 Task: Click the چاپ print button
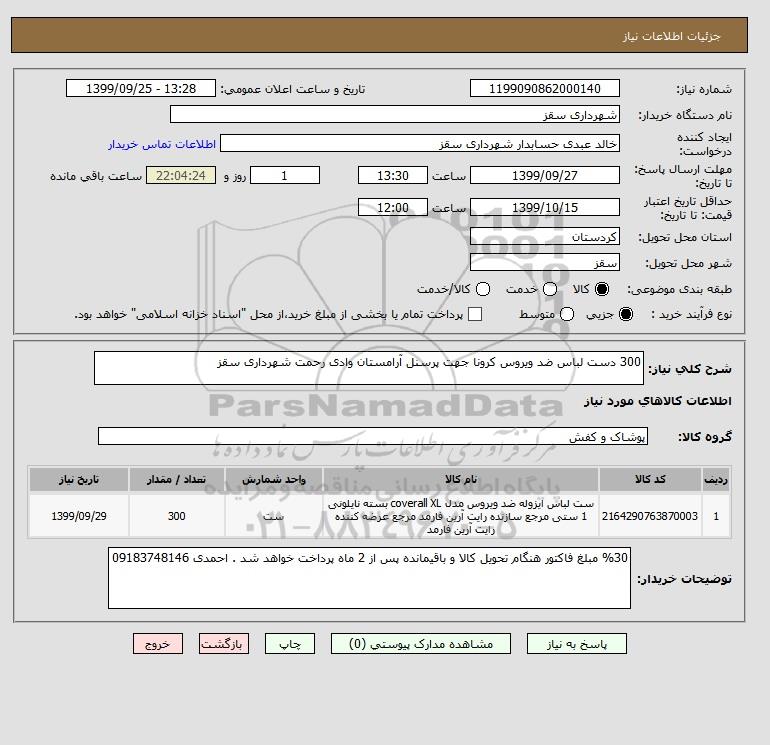point(290,644)
